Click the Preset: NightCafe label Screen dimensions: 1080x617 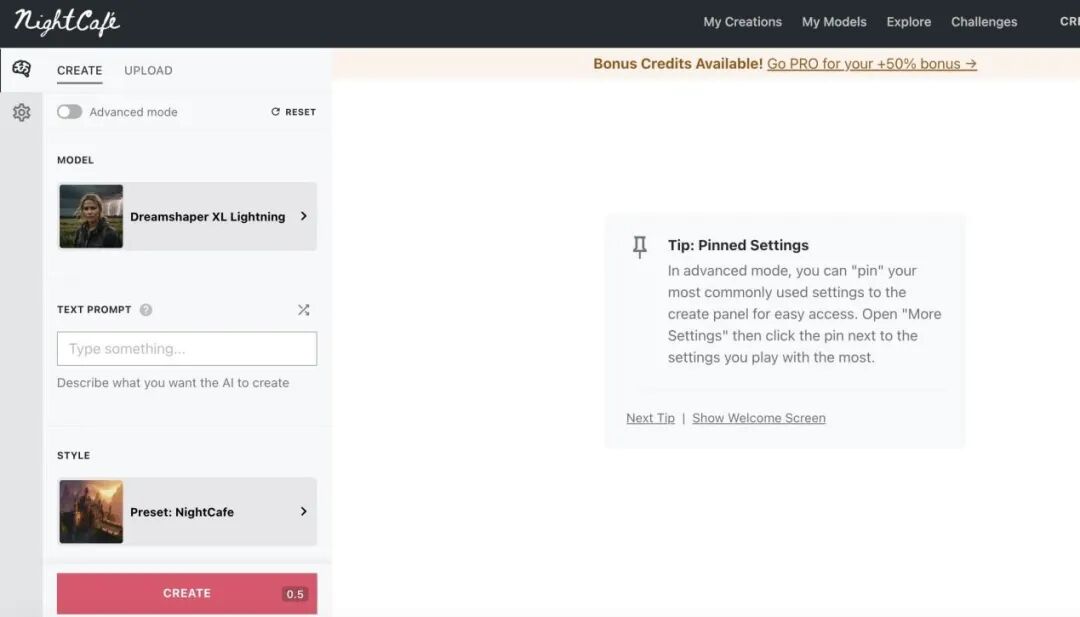(182, 512)
